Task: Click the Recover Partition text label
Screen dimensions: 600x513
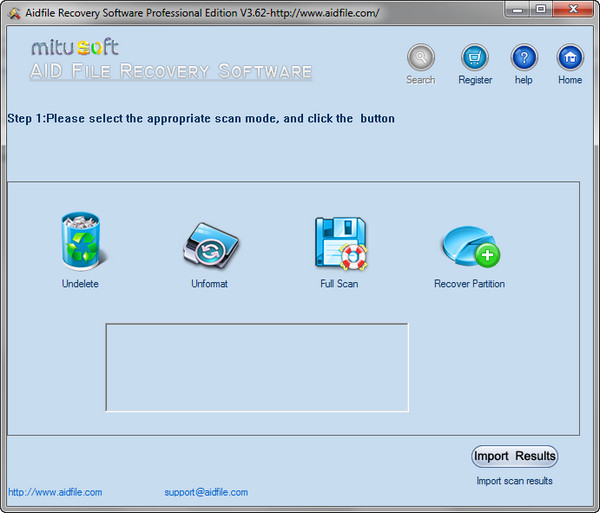Action: (469, 283)
